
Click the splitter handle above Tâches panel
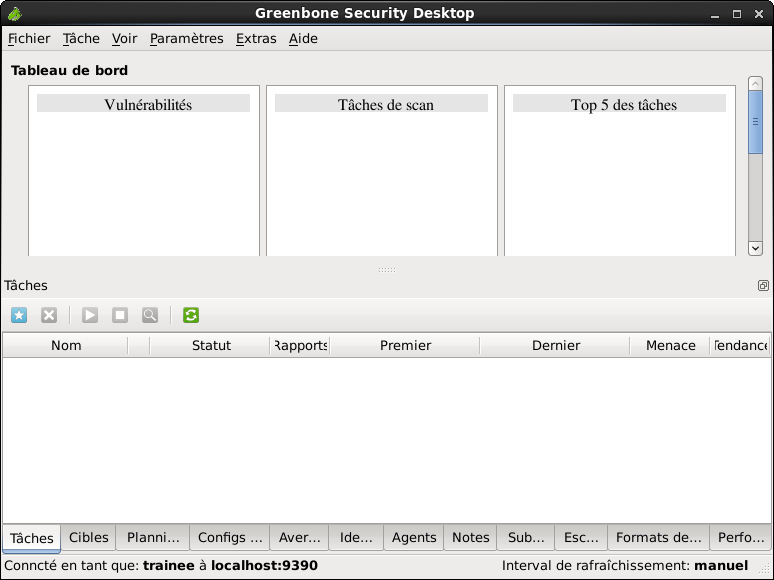[387, 270]
